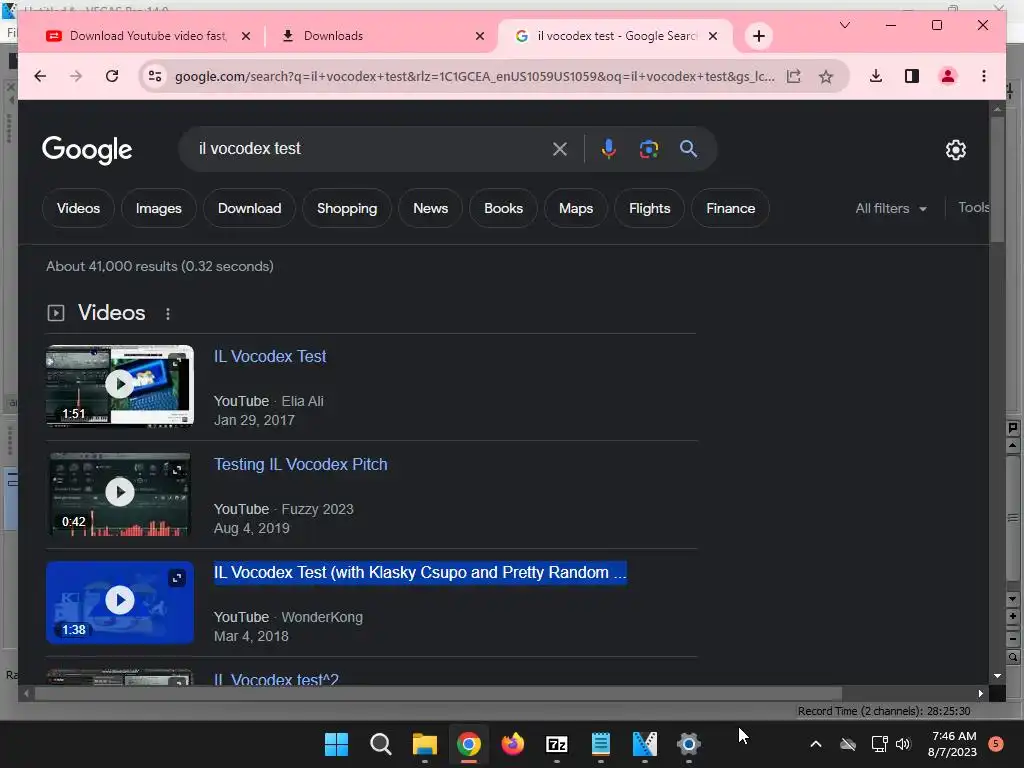Image resolution: width=1024 pixels, height=768 pixels.
Task: Filter results by Videos
Action: [x=78, y=208]
